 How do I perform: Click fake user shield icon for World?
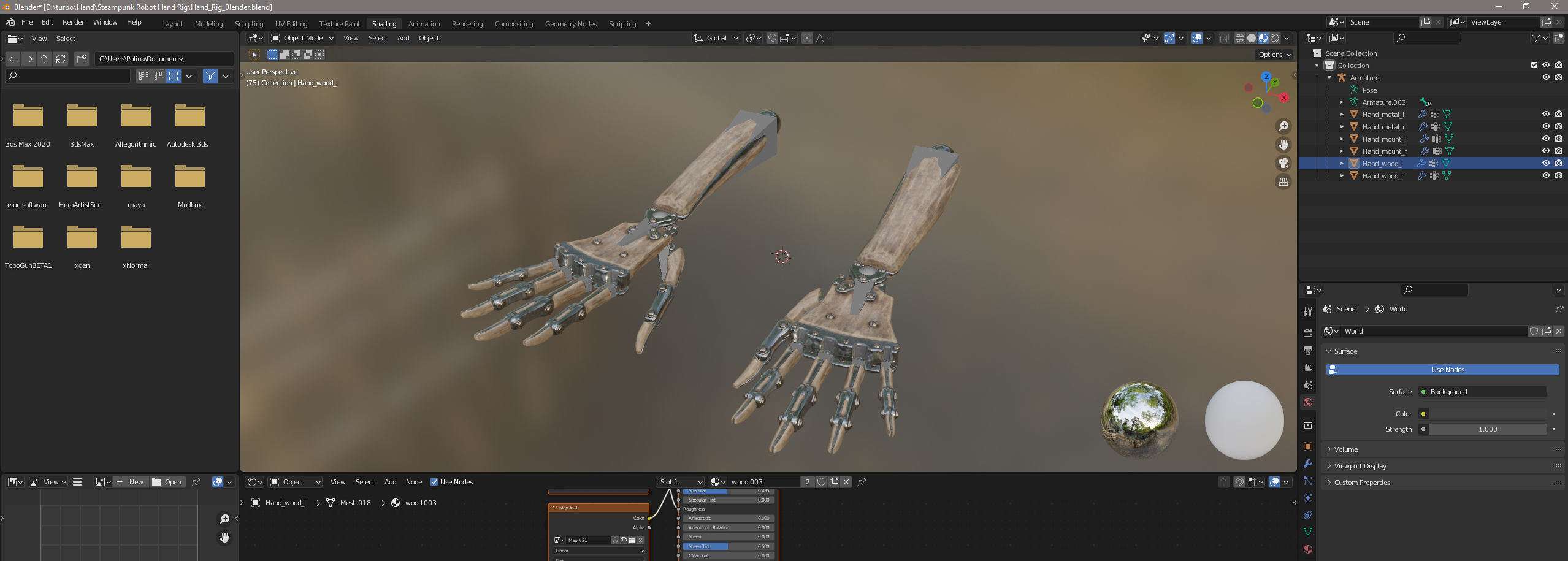(1534, 331)
